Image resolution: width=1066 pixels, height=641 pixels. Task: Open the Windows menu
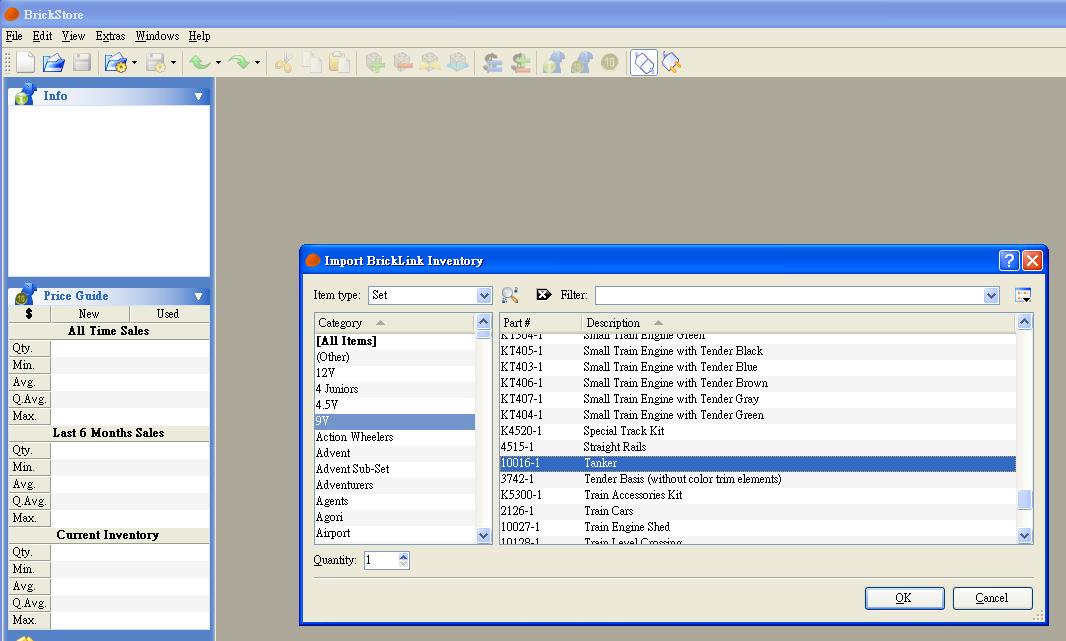point(157,36)
